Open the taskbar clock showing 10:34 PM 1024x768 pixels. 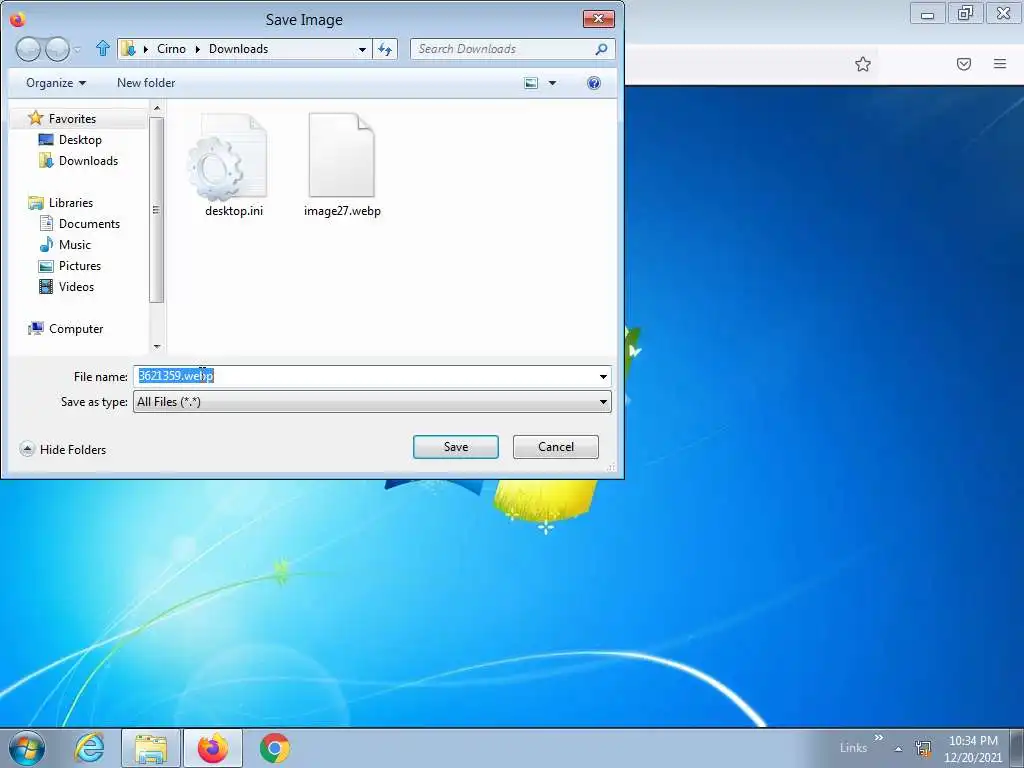[x=973, y=749]
